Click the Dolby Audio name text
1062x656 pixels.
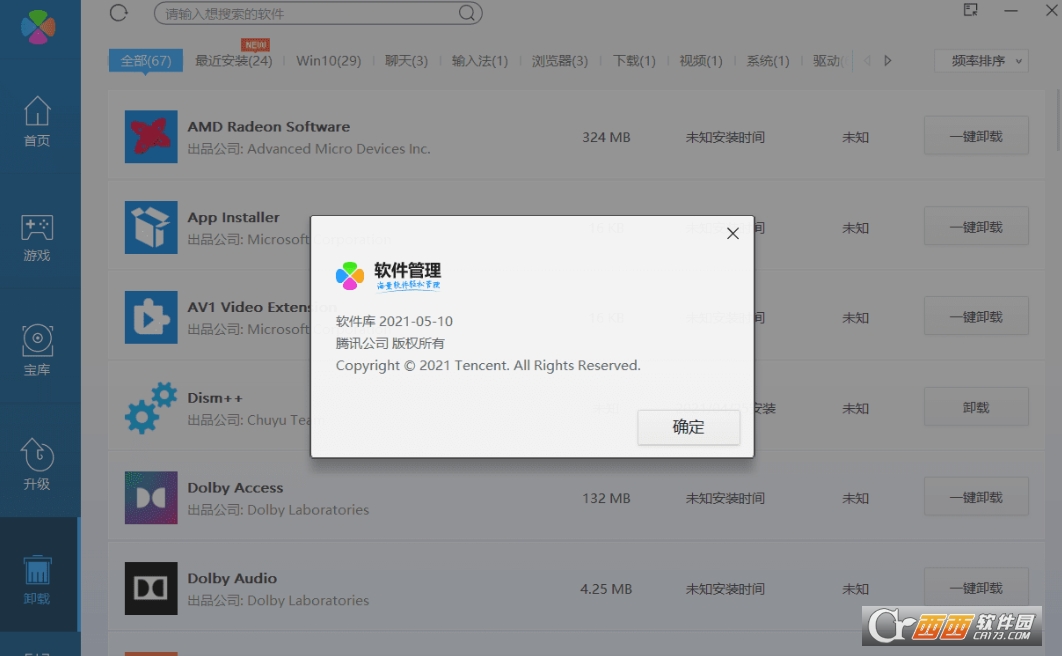[x=232, y=578]
